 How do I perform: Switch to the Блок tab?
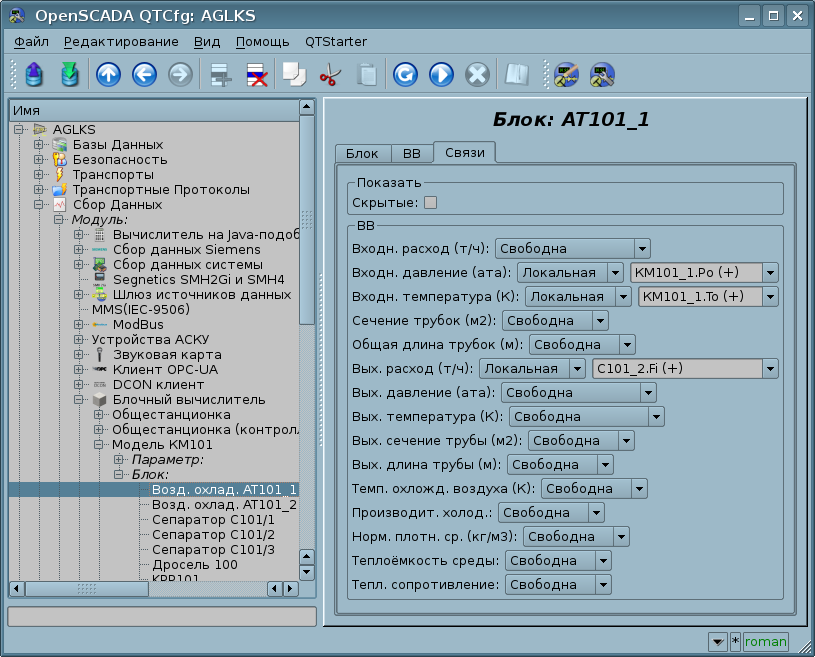(362, 153)
